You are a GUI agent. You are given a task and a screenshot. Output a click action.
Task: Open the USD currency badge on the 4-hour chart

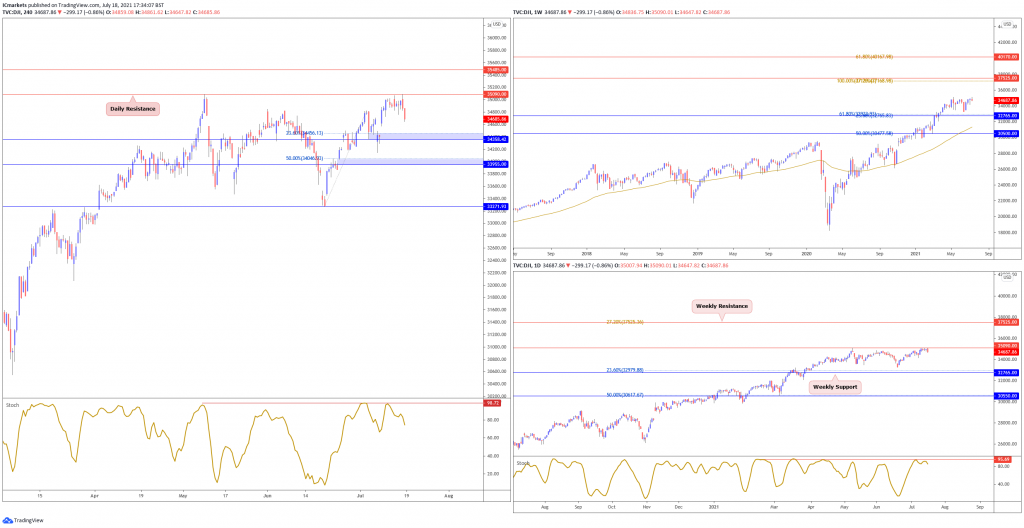click(496, 24)
